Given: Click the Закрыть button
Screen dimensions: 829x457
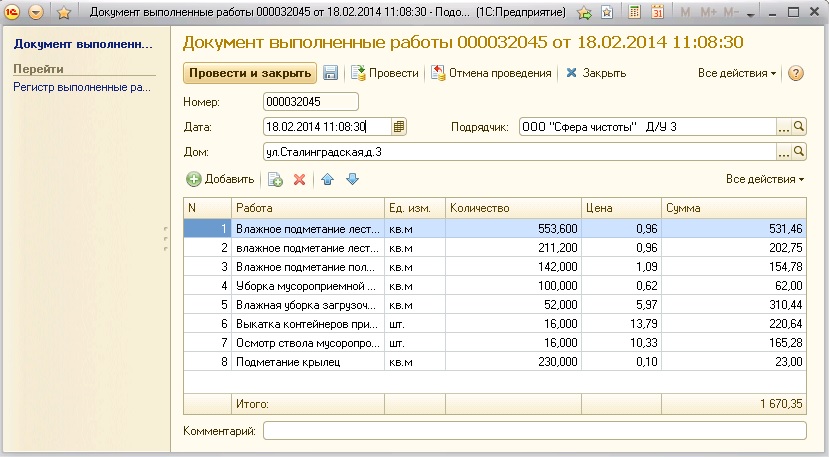Looking at the screenshot, I should pyautogui.click(x=596, y=73).
